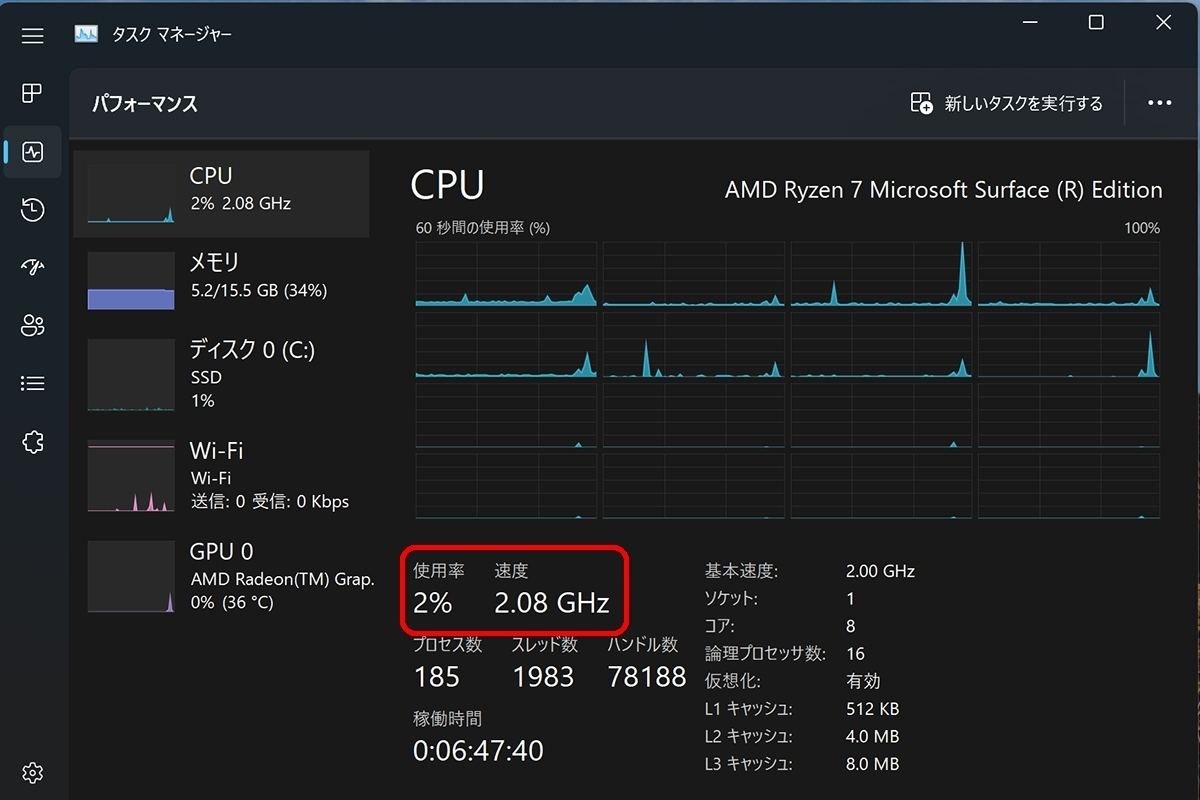Open the Services puzzle icon

click(x=33, y=441)
